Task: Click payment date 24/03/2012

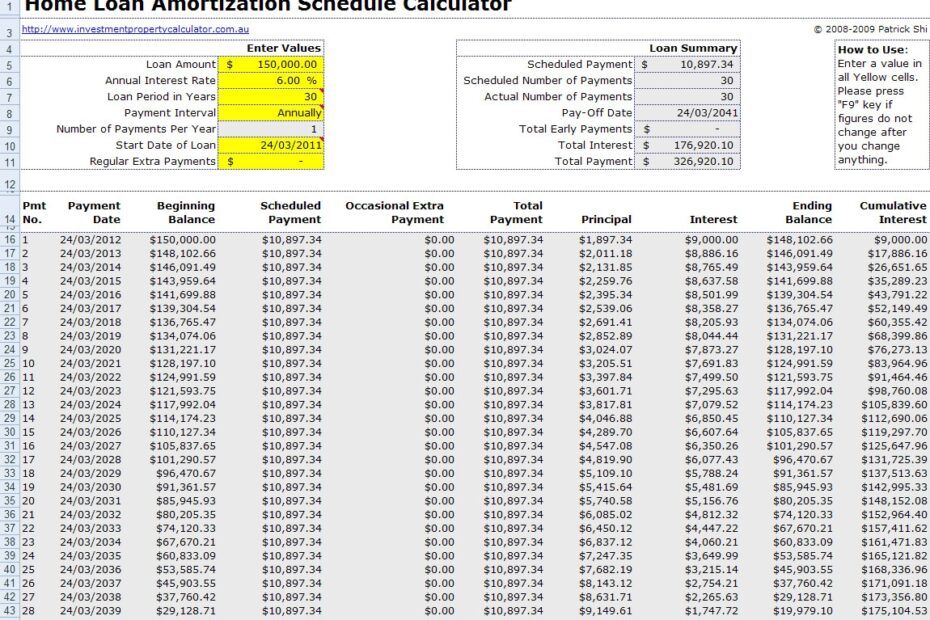Action: 90,240
